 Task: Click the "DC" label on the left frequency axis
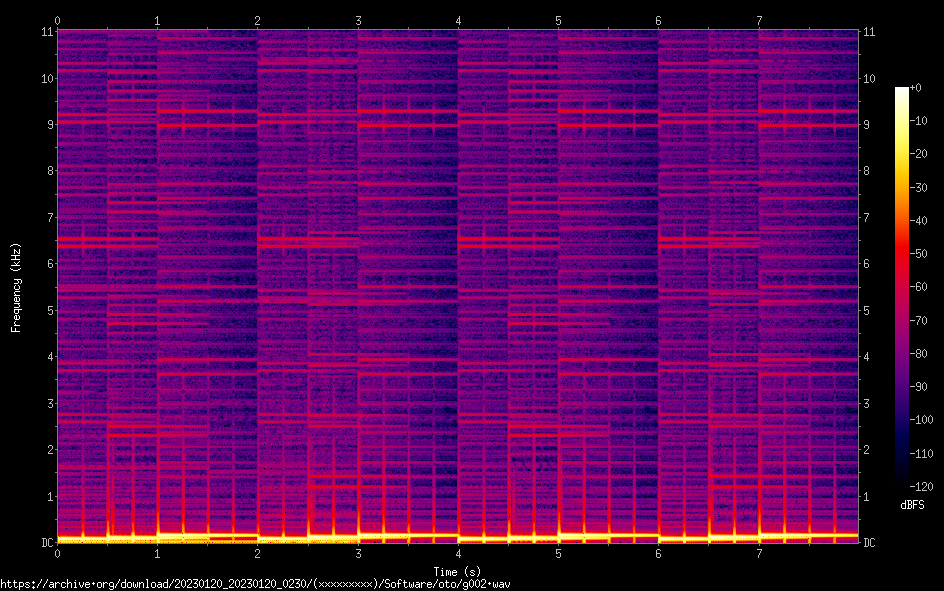coord(46,543)
